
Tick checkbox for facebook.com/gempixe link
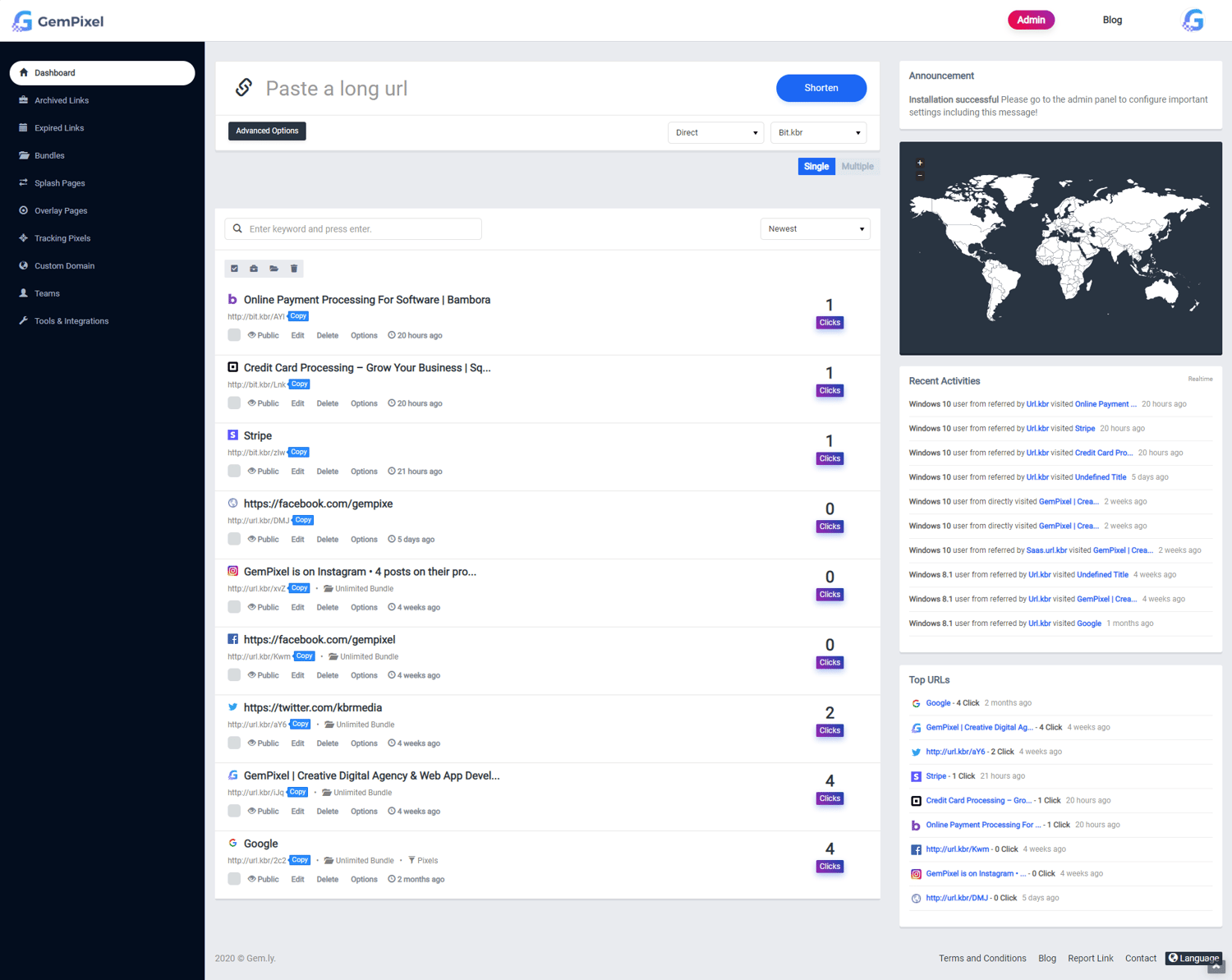point(234,539)
